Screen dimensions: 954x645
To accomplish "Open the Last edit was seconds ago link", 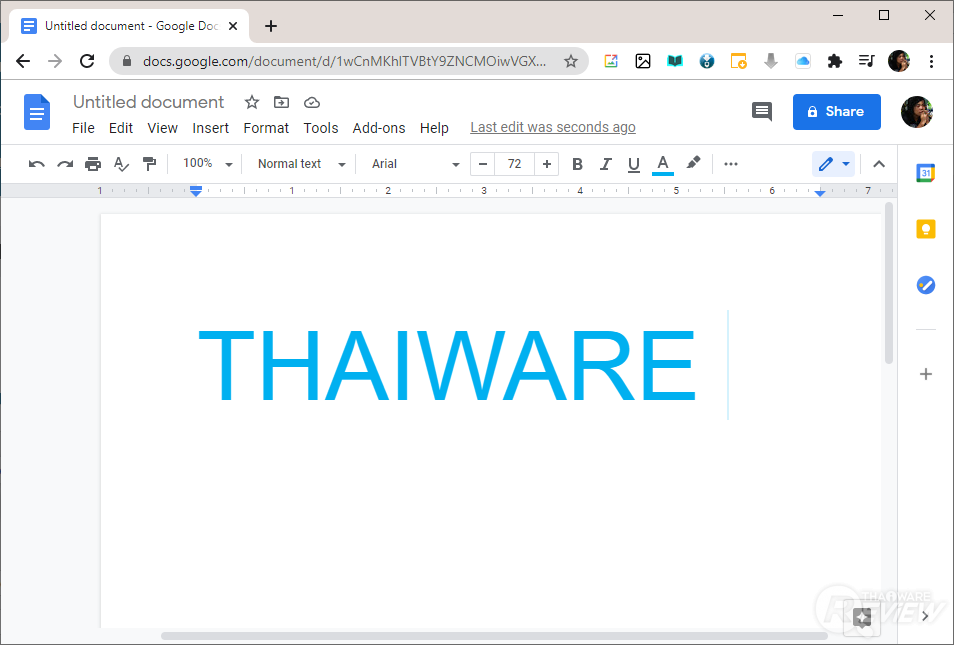I will click(552, 127).
